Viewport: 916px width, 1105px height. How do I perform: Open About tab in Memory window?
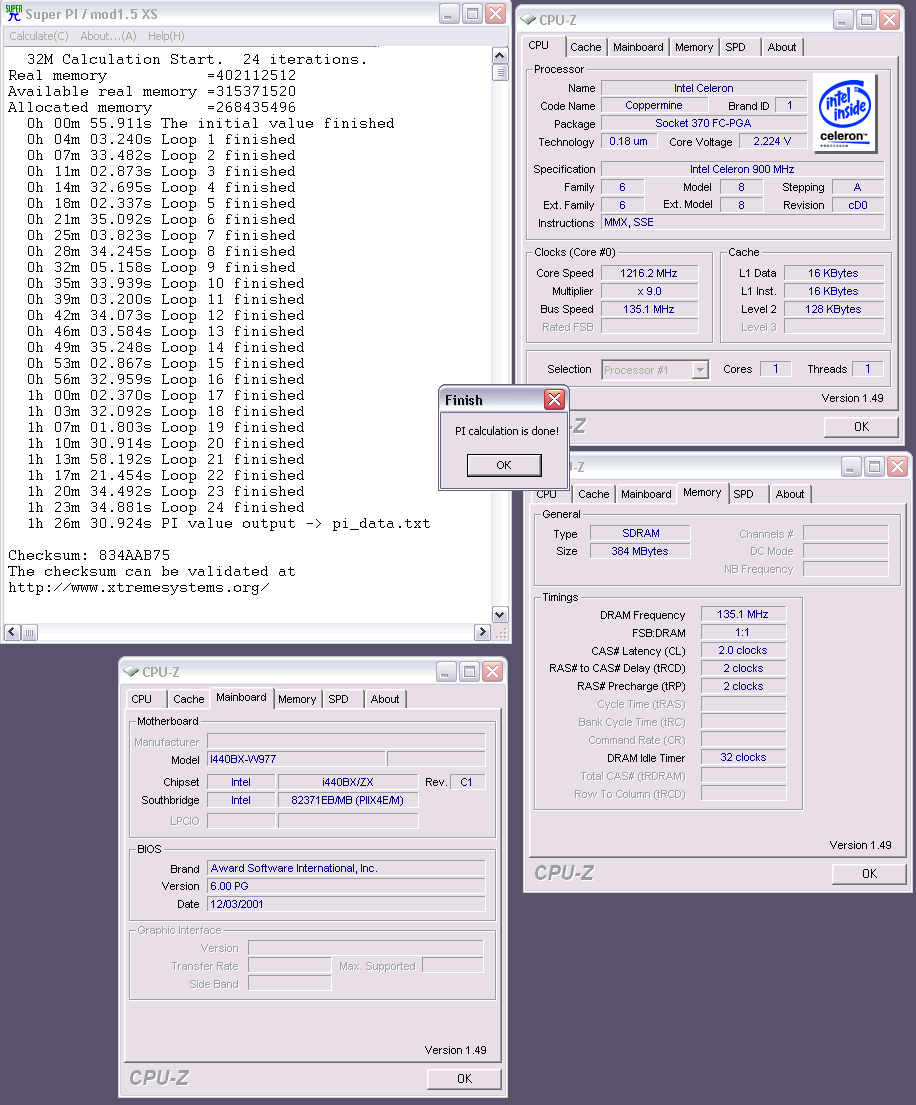coord(789,494)
